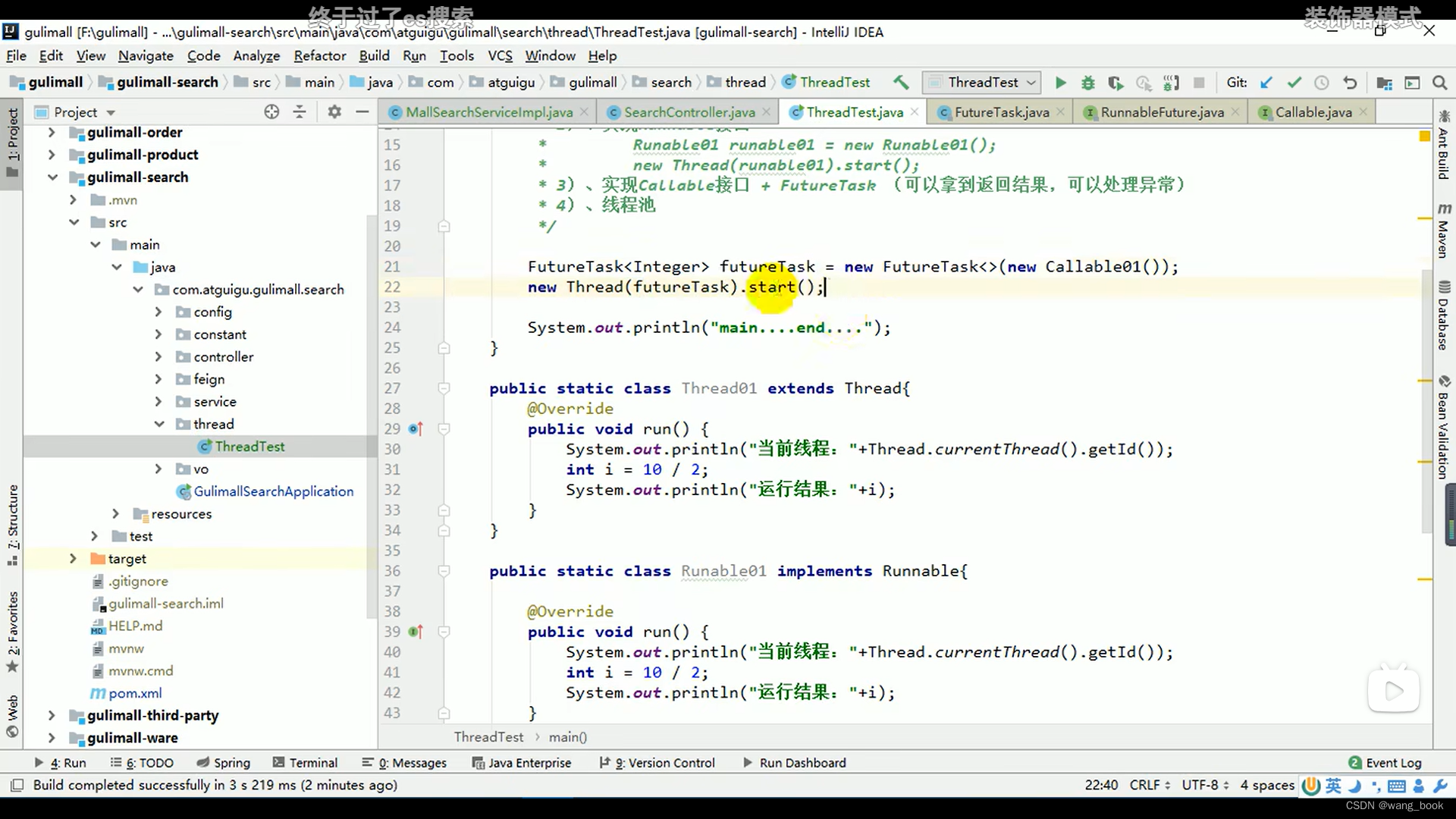1456x819 pixels.
Task: Toggle tool window bars icon in status bar
Action: click(x=17, y=785)
